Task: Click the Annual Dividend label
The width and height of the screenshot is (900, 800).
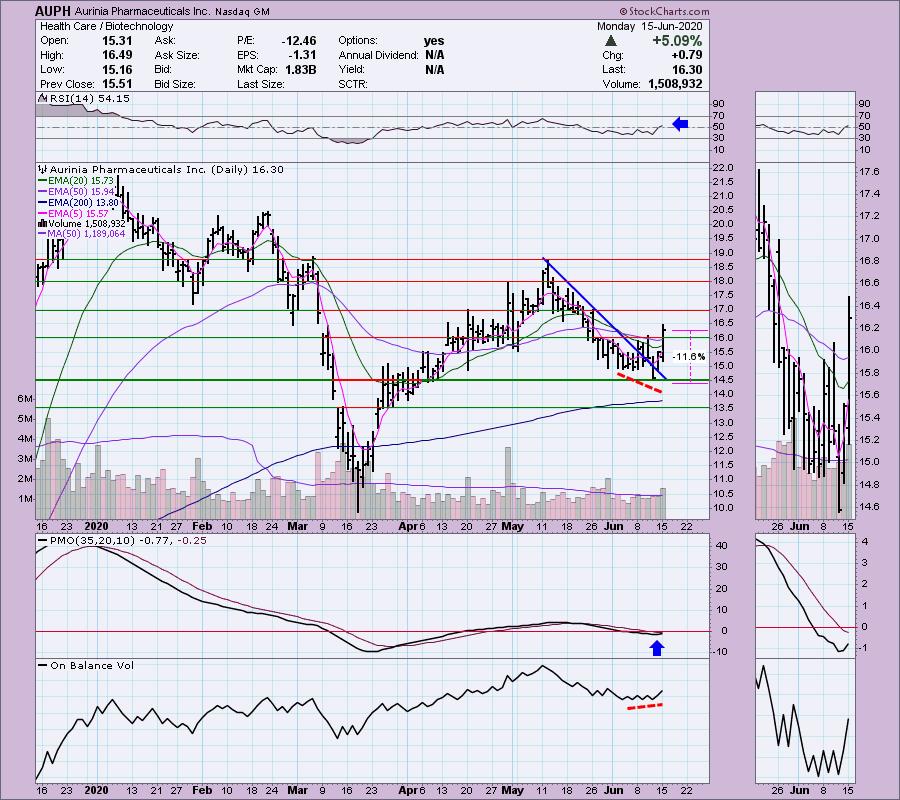Action: point(378,55)
